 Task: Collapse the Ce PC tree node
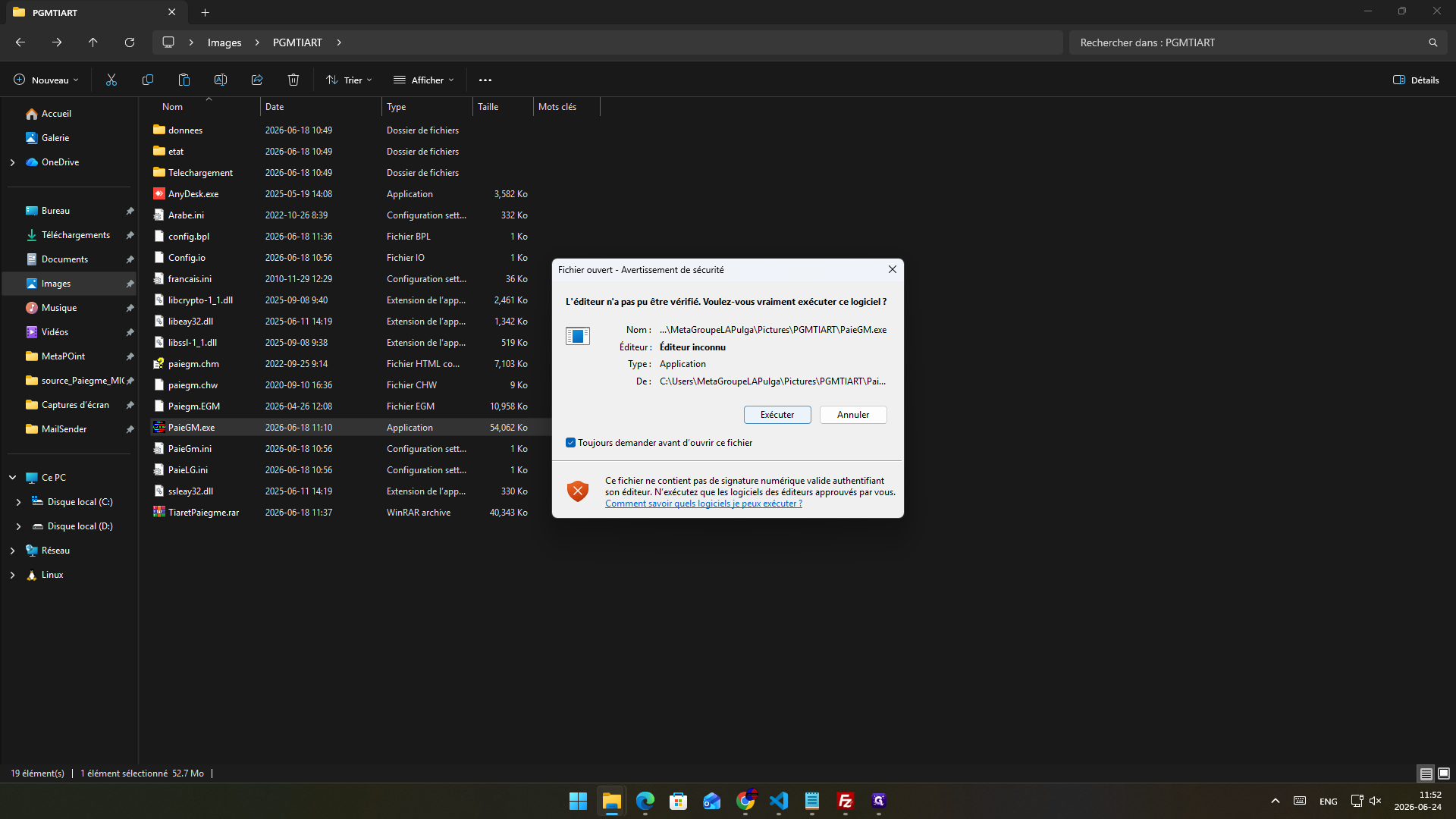pos(12,478)
